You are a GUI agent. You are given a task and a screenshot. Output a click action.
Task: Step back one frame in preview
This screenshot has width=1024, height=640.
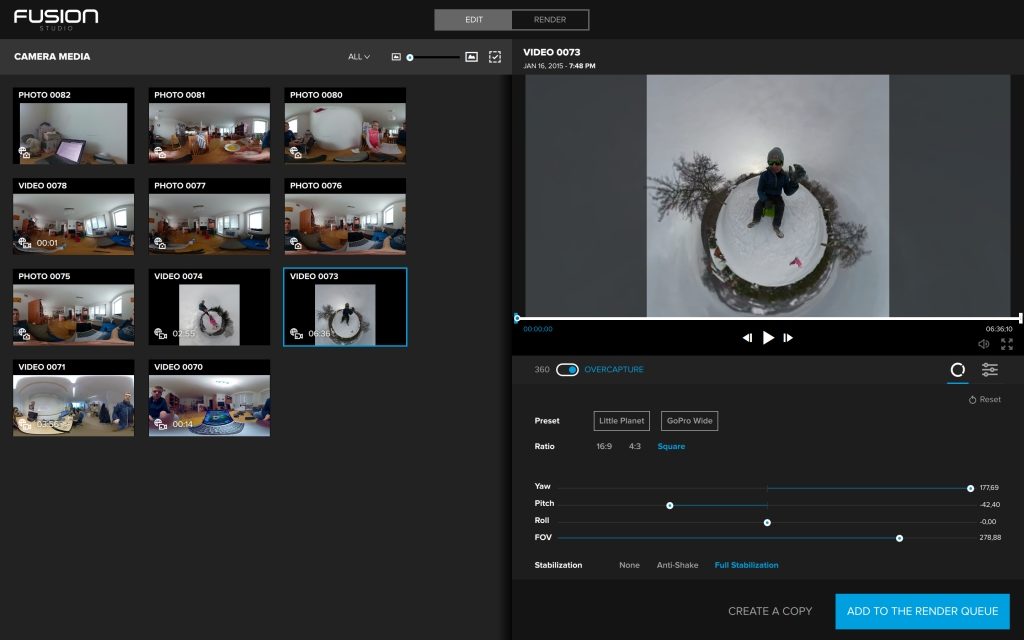(x=747, y=338)
